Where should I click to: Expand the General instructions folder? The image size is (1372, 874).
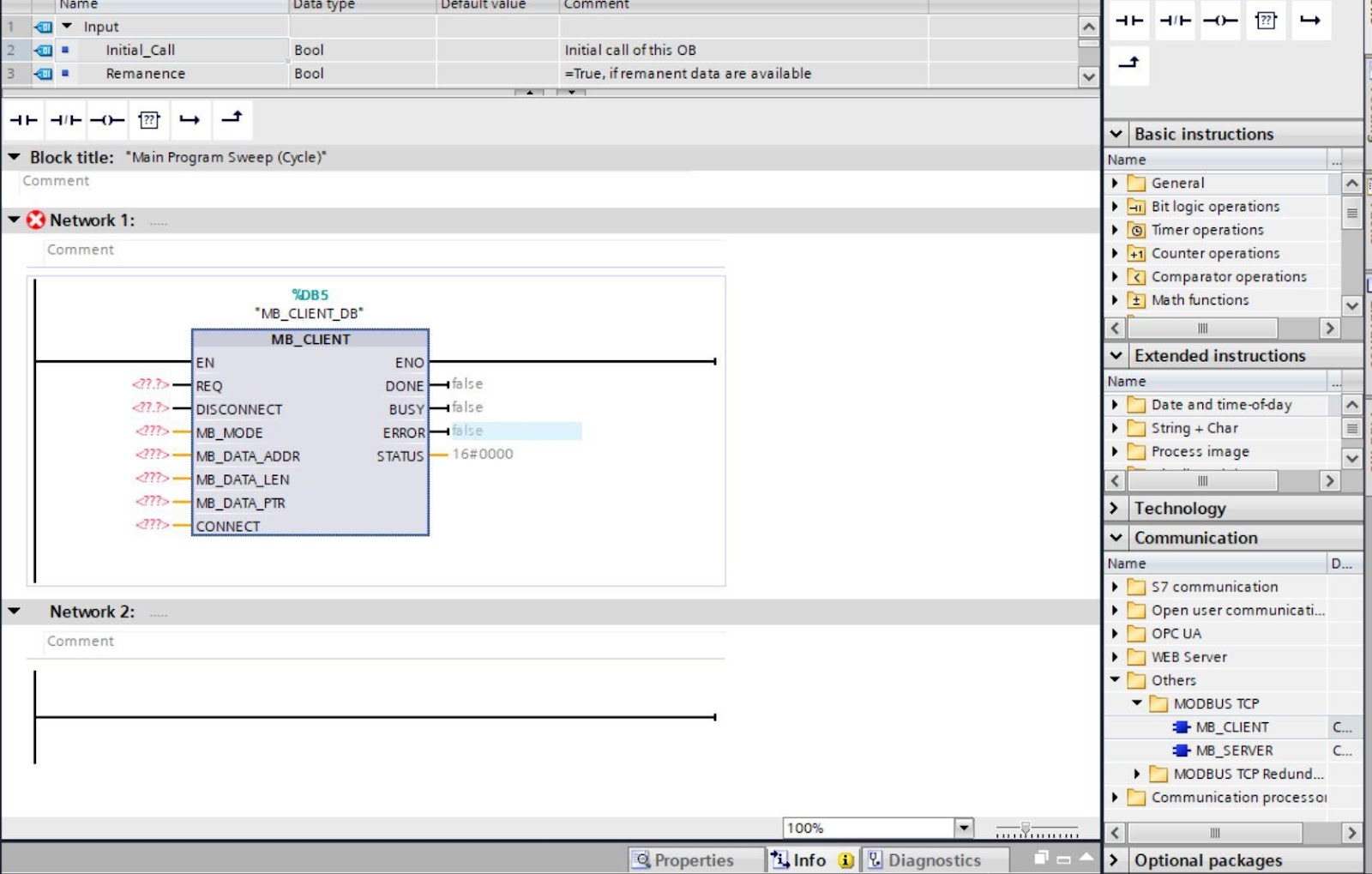(x=1115, y=183)
